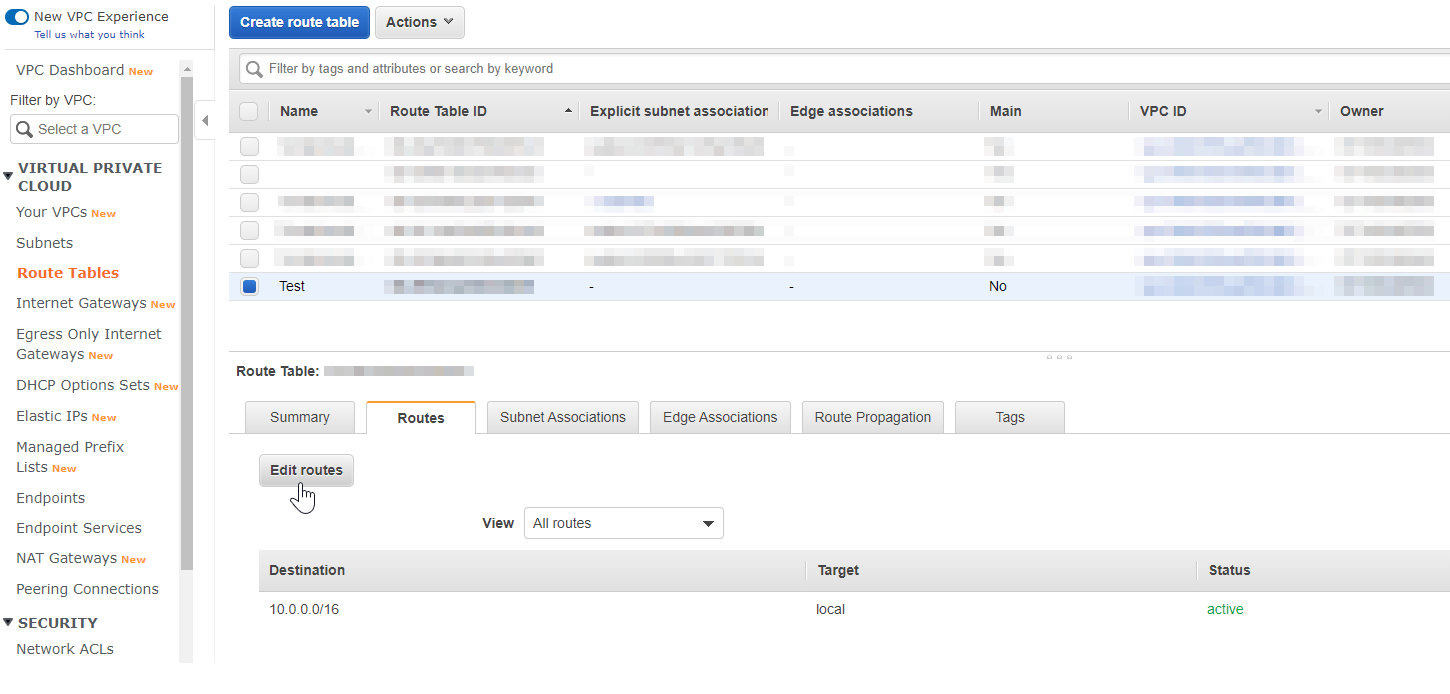Viewport: 1450px width, 694px height.
Task: Open the Name column dropdown arrow
Action: pos(368,111)
